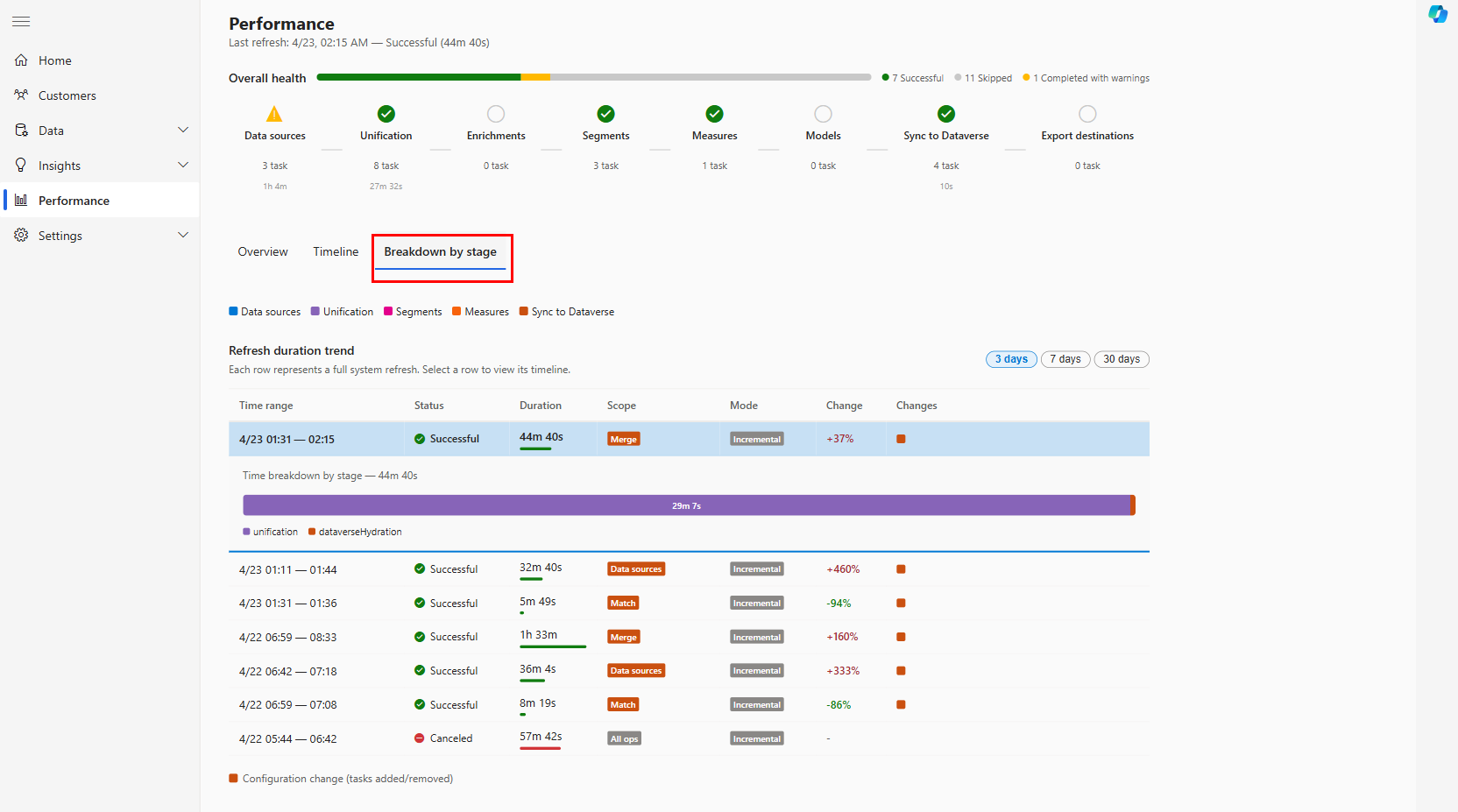Click the Sync to Dataverse checkmark icon

point(946,114)
